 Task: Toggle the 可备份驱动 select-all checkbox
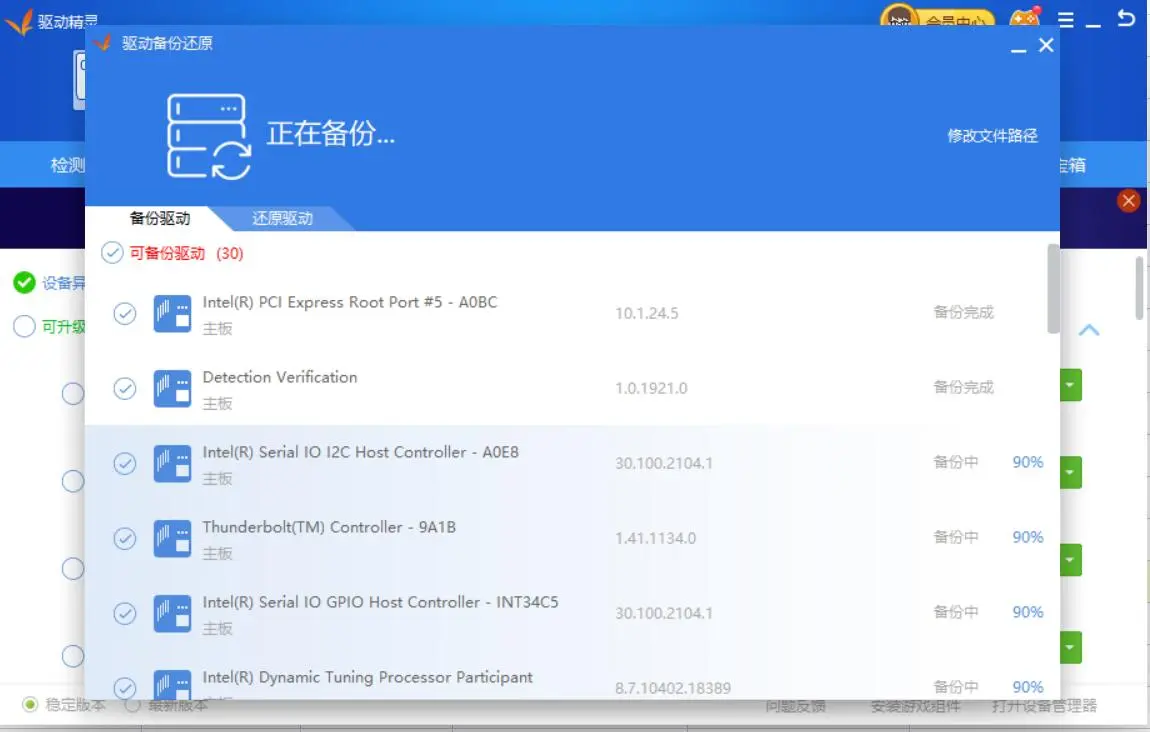112,253
